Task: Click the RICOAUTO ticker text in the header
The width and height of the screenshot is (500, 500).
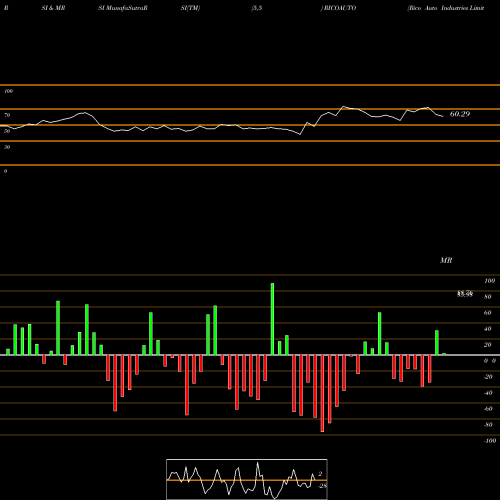Action: tap(339, 8)
